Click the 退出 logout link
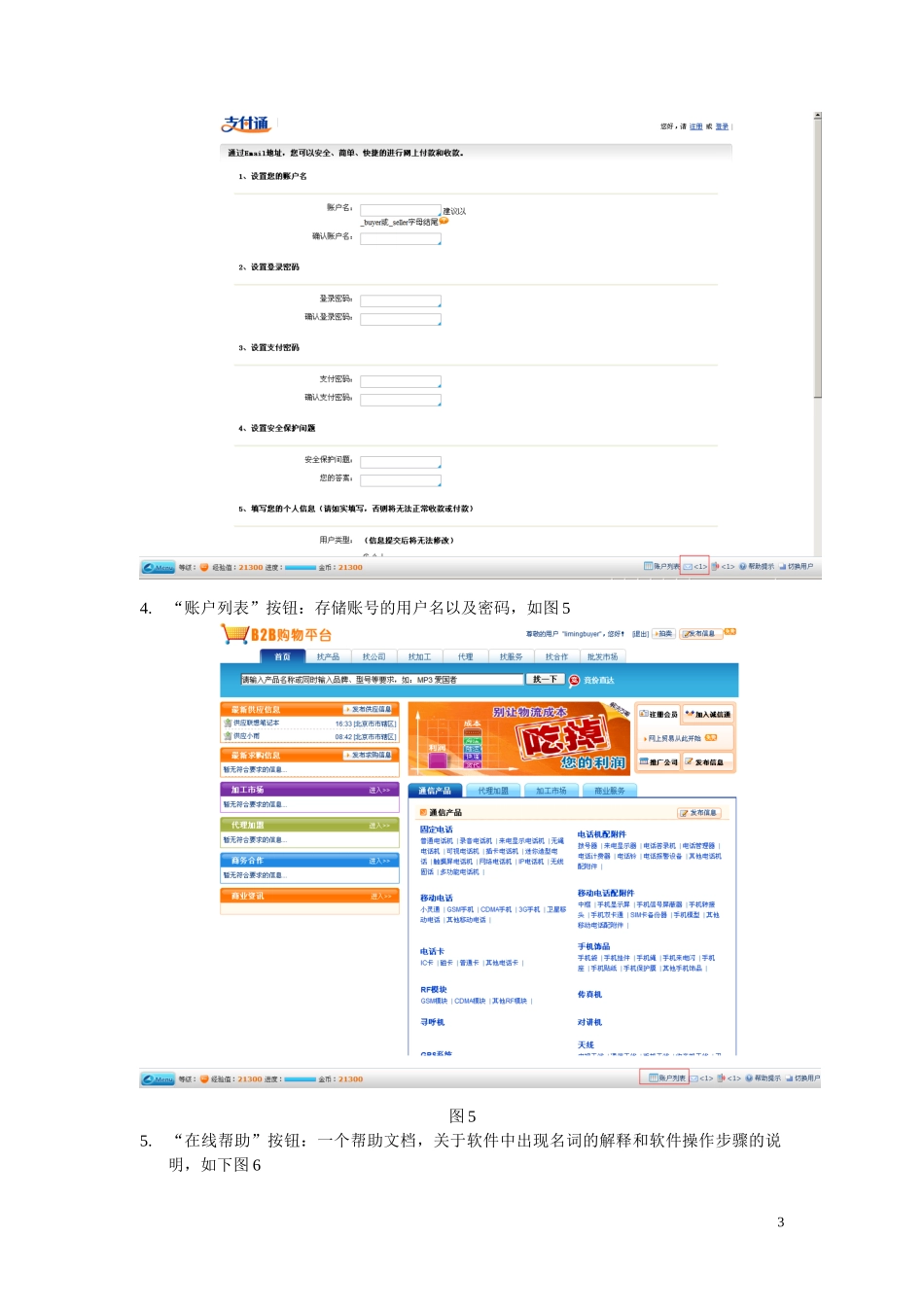Image resolution: width=924 pixels, height=1307 pixels. [x=640, y=633]
